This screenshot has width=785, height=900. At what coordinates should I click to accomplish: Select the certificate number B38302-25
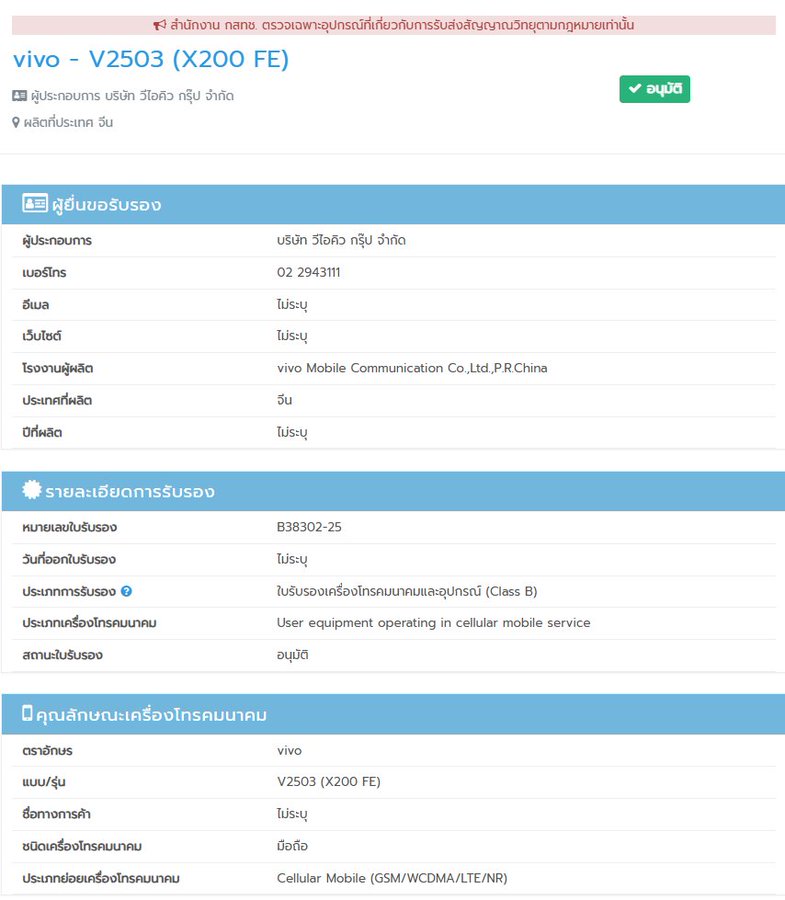pos(309,527)
